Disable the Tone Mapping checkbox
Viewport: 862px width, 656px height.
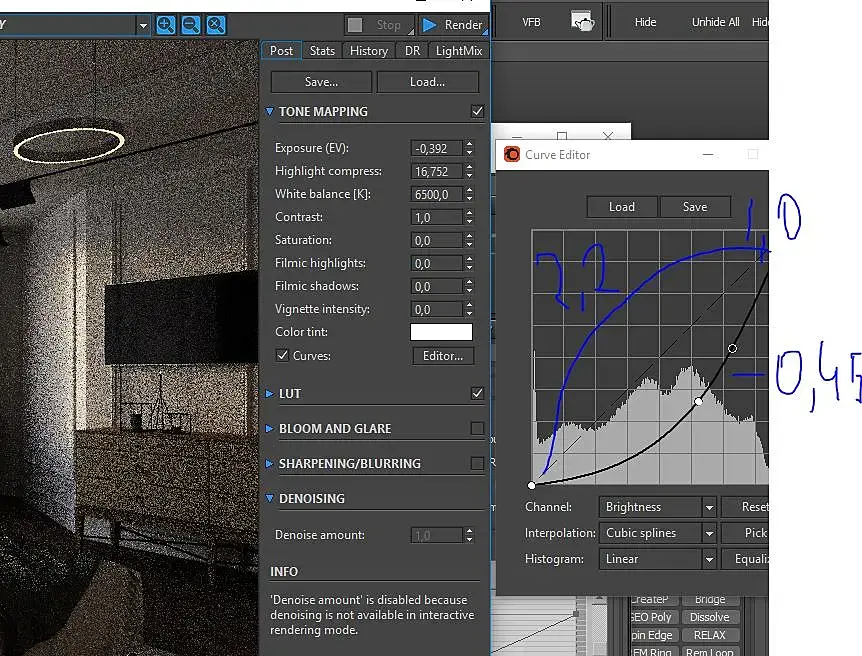477,111
